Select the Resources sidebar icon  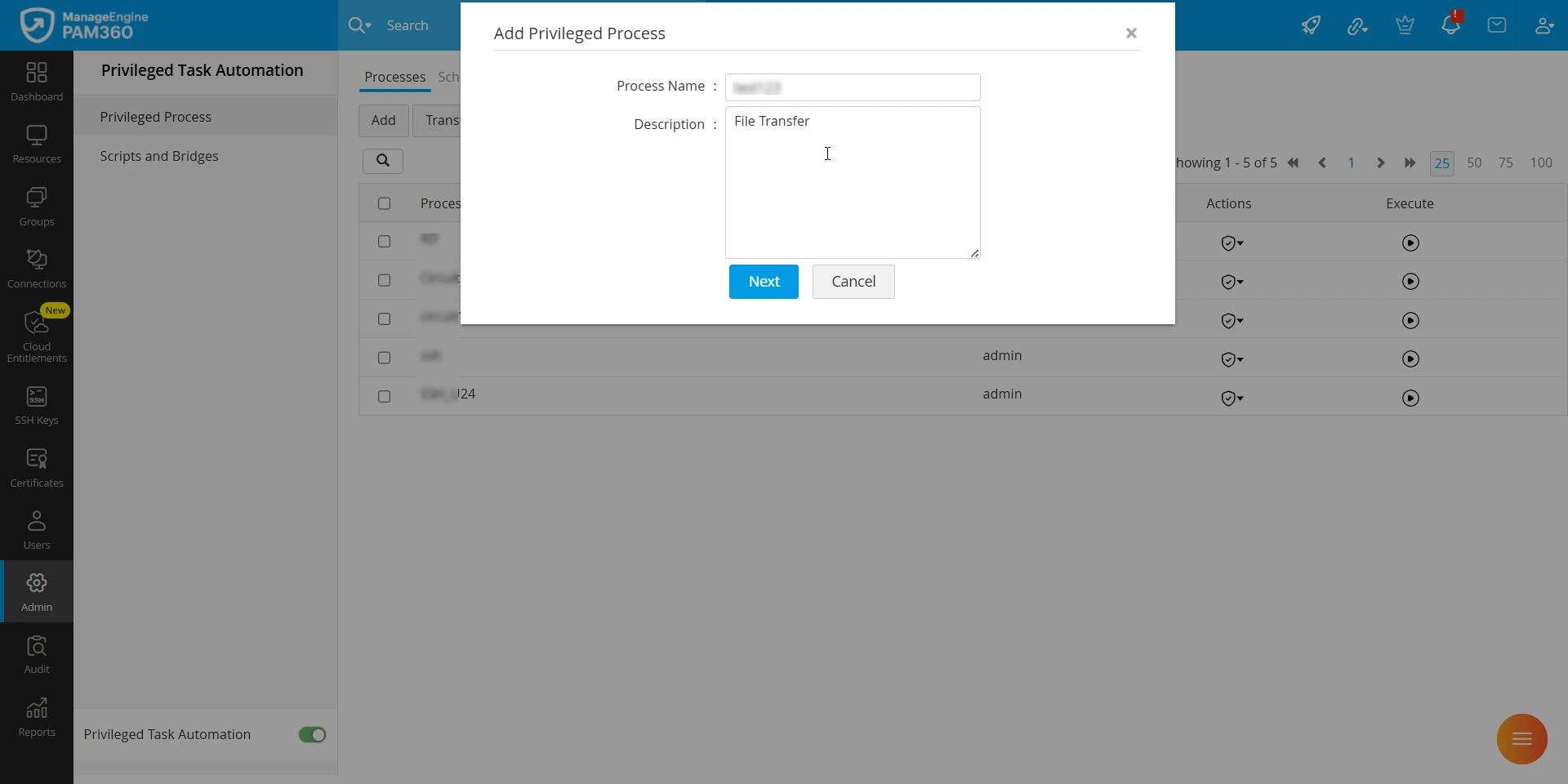pos(36,143)
